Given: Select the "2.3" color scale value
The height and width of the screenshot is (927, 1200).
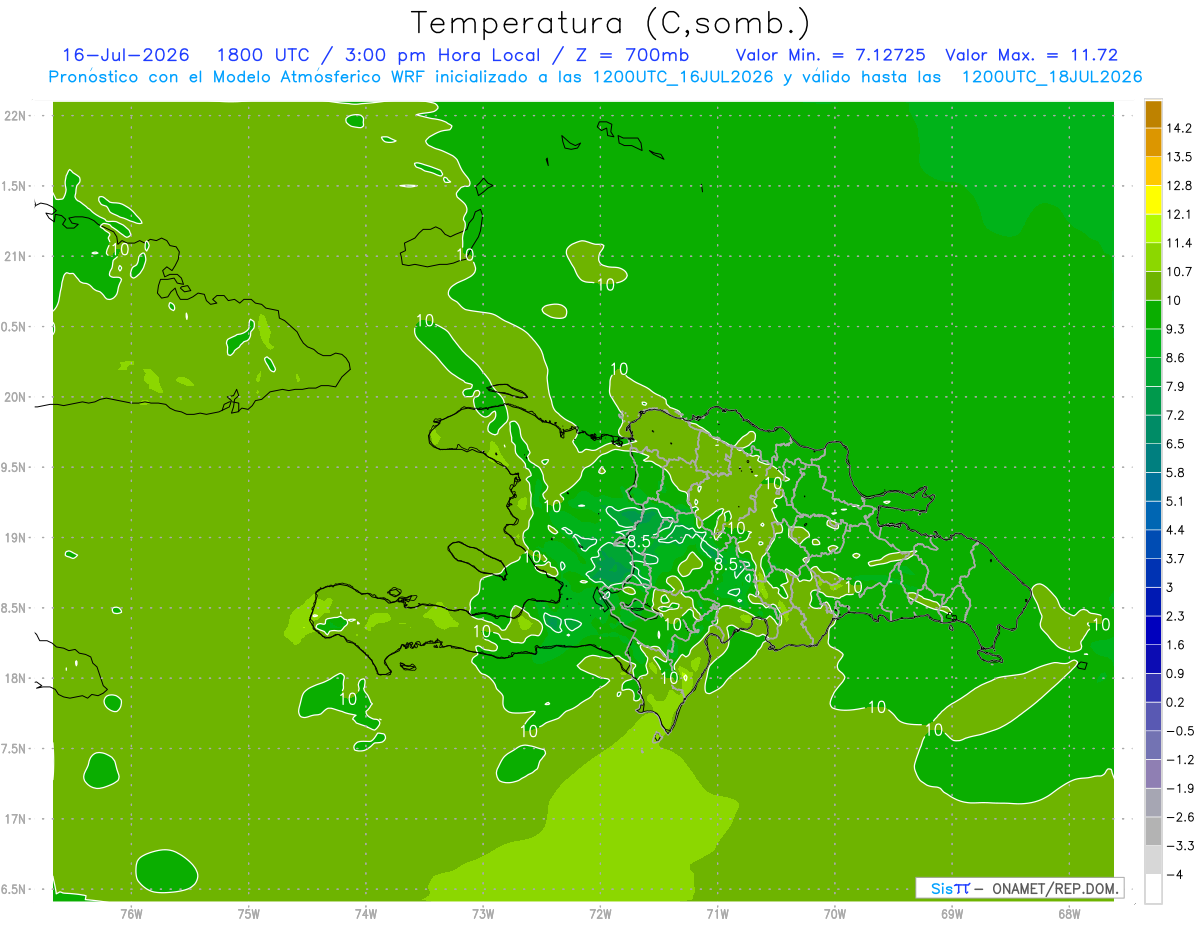Looking at the screenshot, I should tap(1176, 616).
